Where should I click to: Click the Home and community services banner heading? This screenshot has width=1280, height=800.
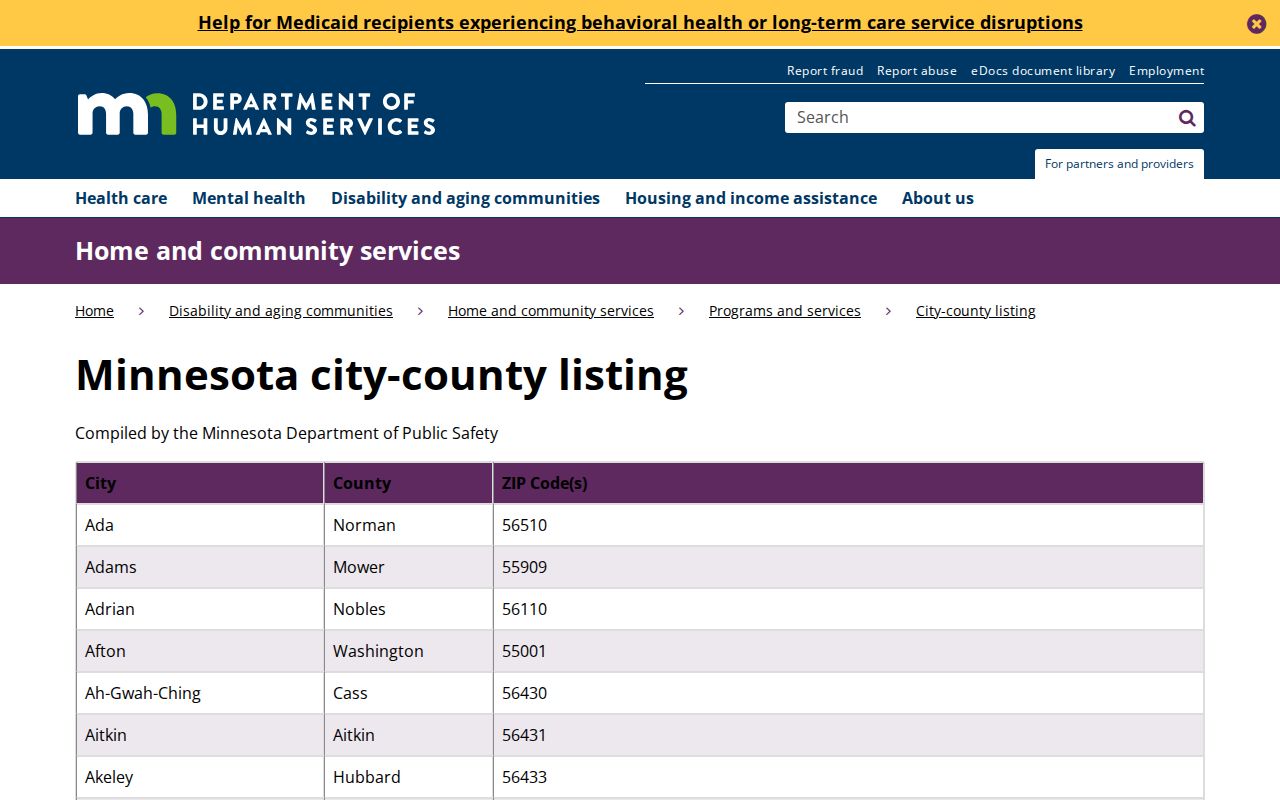point(268,251)
